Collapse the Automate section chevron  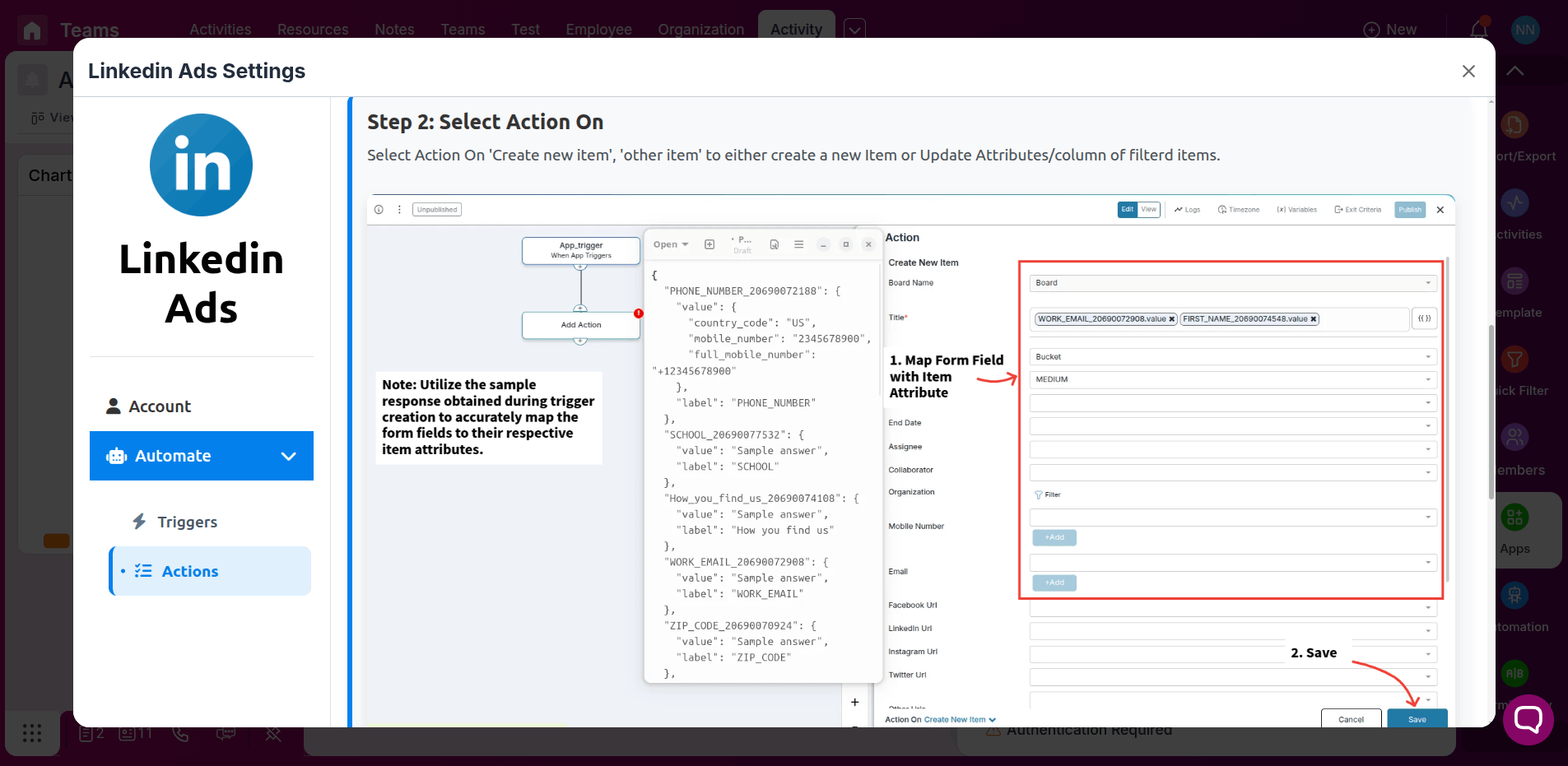click(x=288, y=456)
